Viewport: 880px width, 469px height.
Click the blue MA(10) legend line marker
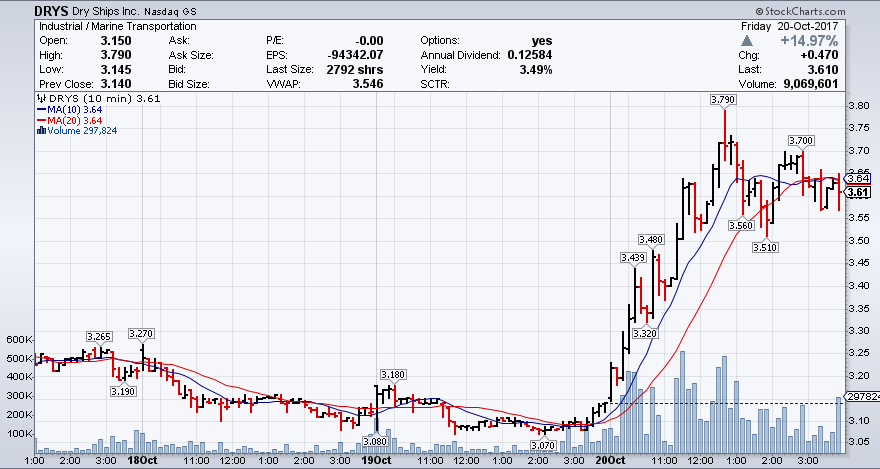(x=39, y=109)
